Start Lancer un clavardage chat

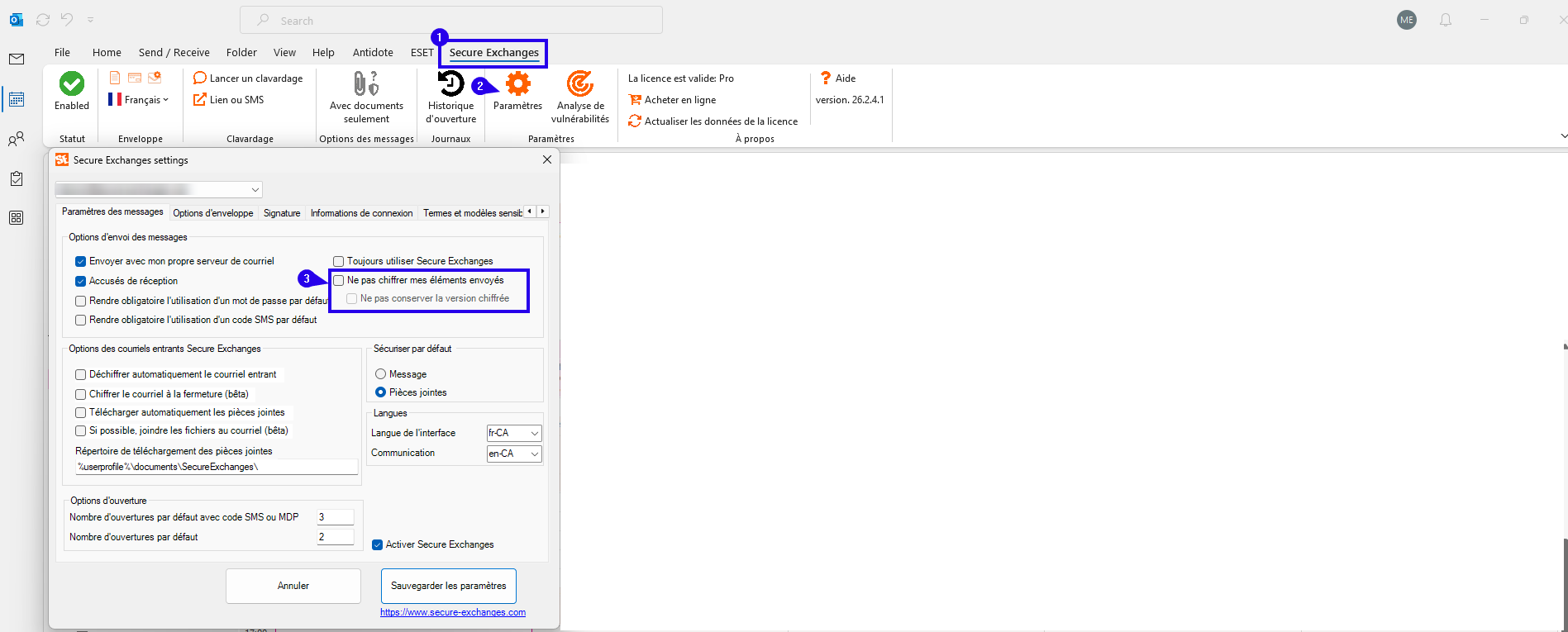(248, 78)
